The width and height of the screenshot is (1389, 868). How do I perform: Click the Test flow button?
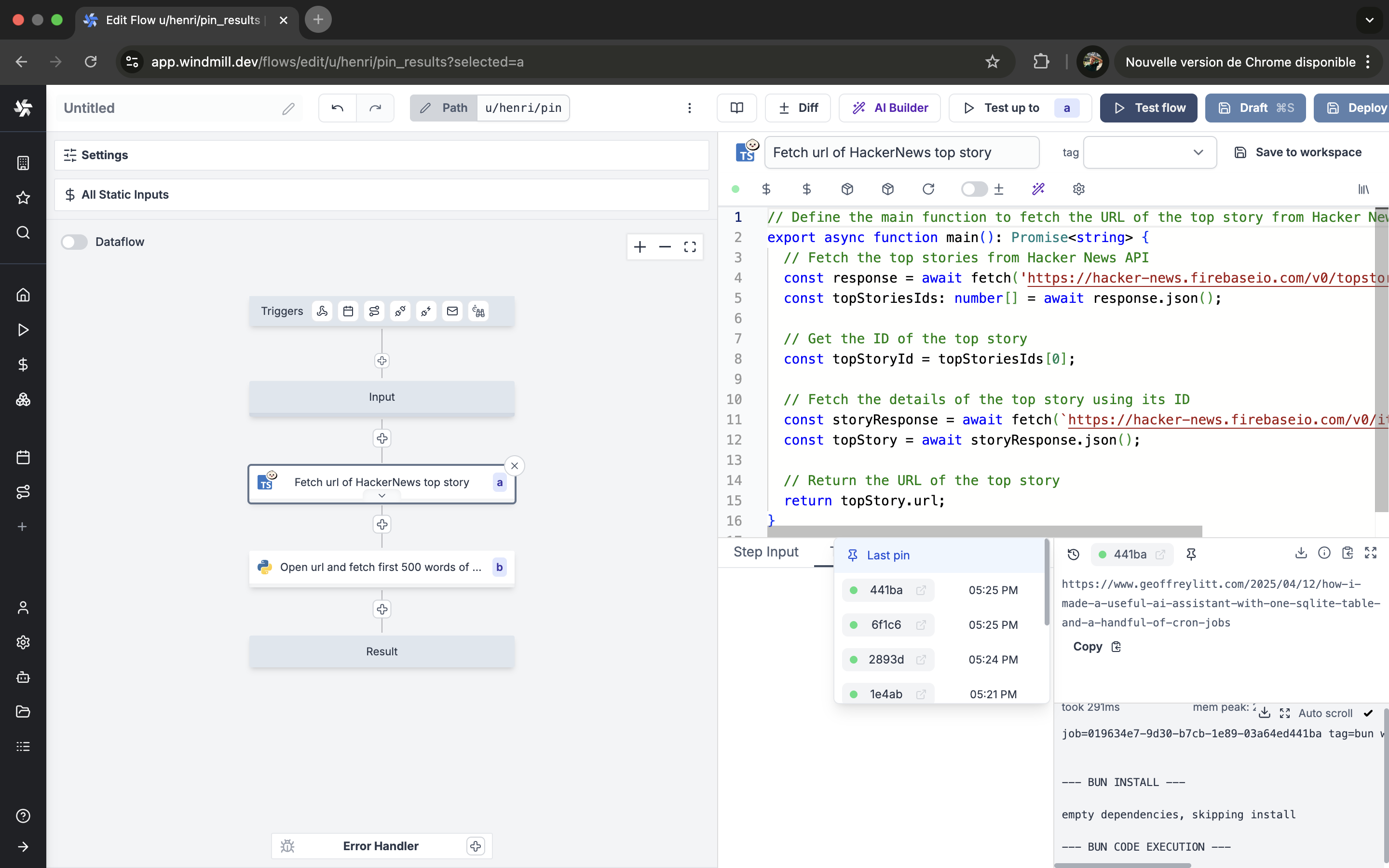click(1148, 108)
